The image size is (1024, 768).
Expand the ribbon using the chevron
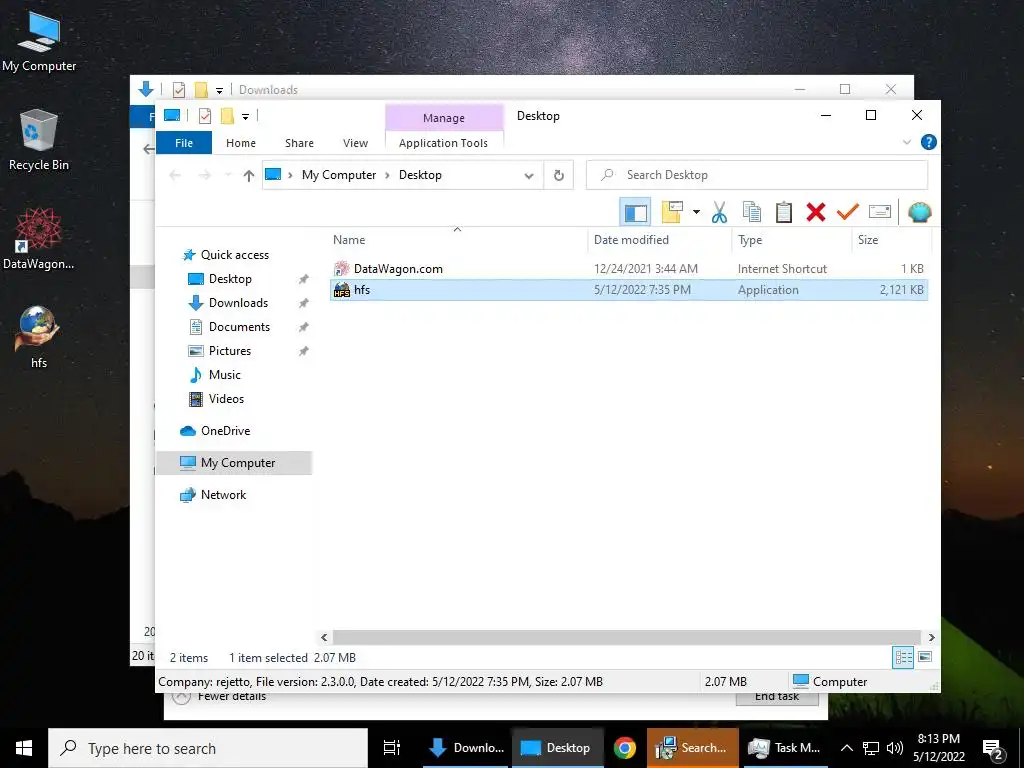906,142
